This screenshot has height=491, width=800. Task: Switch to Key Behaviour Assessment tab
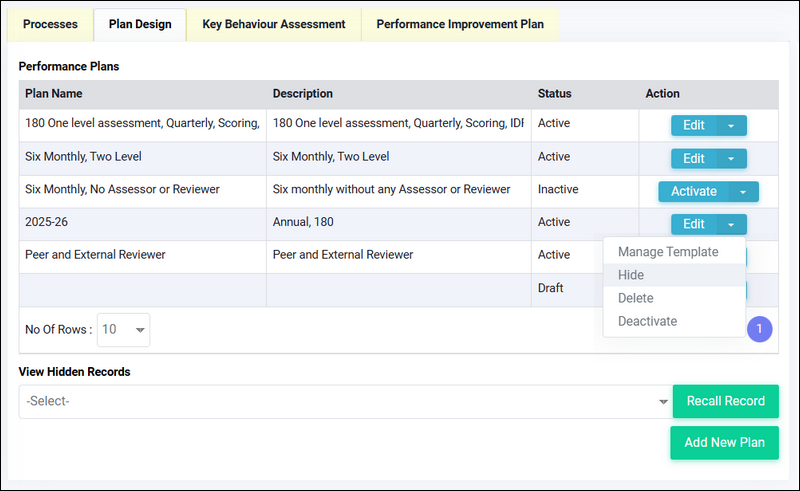(273, 24)
